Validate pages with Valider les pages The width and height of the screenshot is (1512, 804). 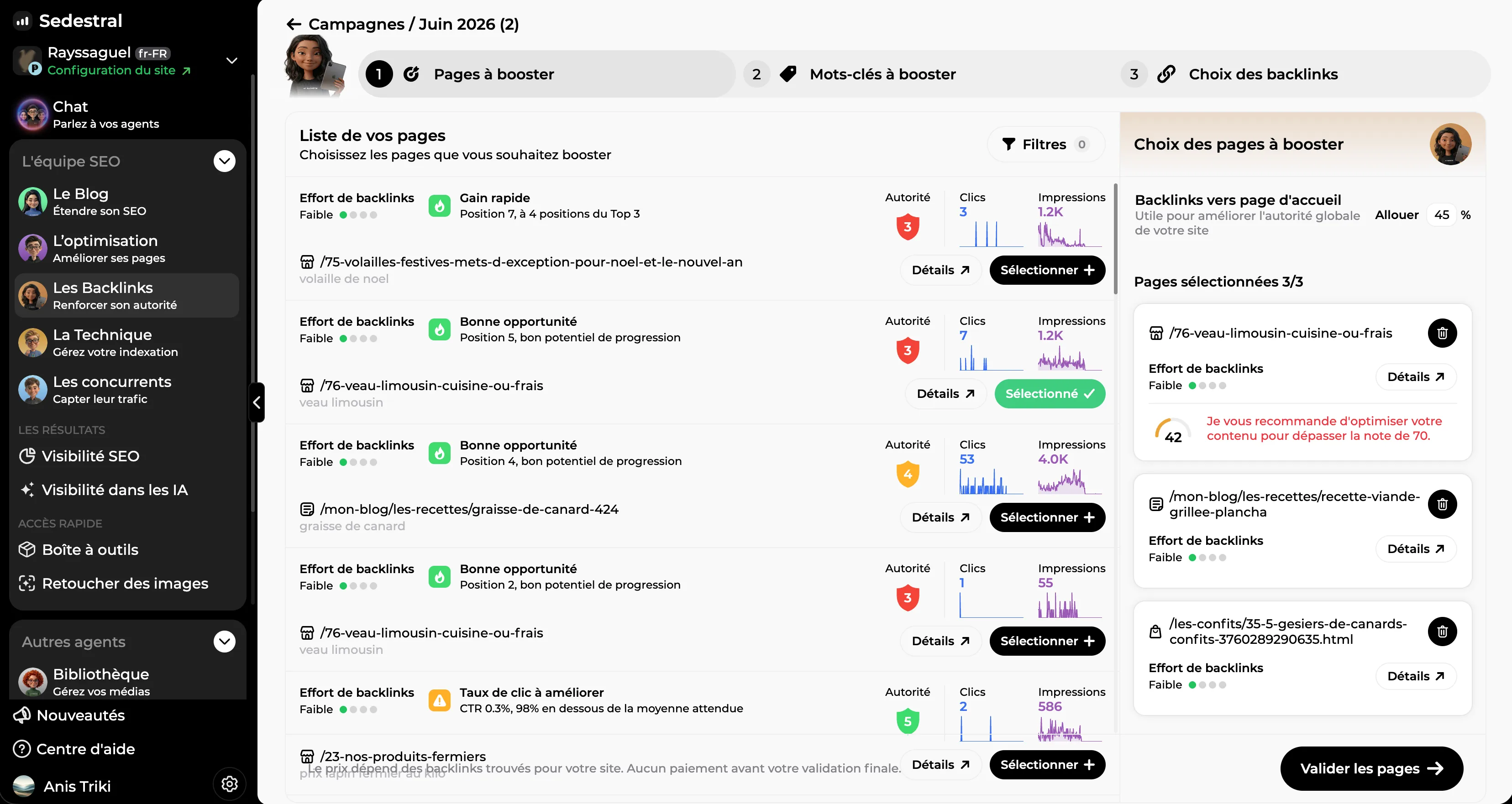[1371, 769]
